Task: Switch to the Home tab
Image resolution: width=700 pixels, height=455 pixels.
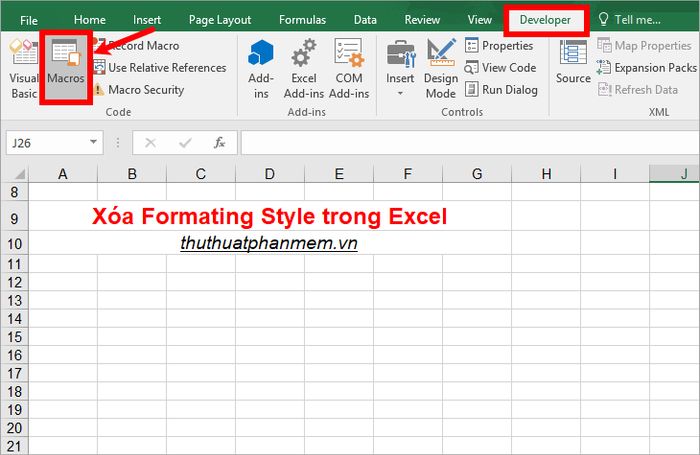Action: tap(90, 20)
